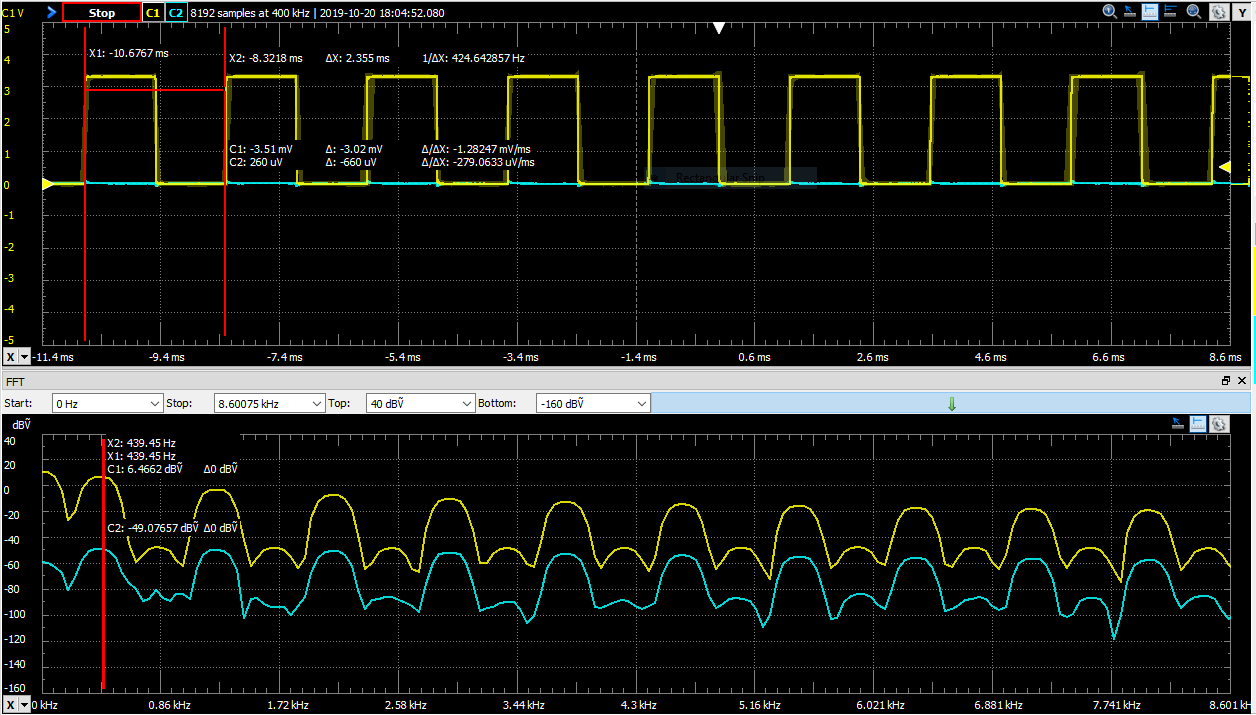Viewport: 1256px width, 715px height.
Task: Click the 8192 samples at 400 kHz status text
Action: click(250, 13)
